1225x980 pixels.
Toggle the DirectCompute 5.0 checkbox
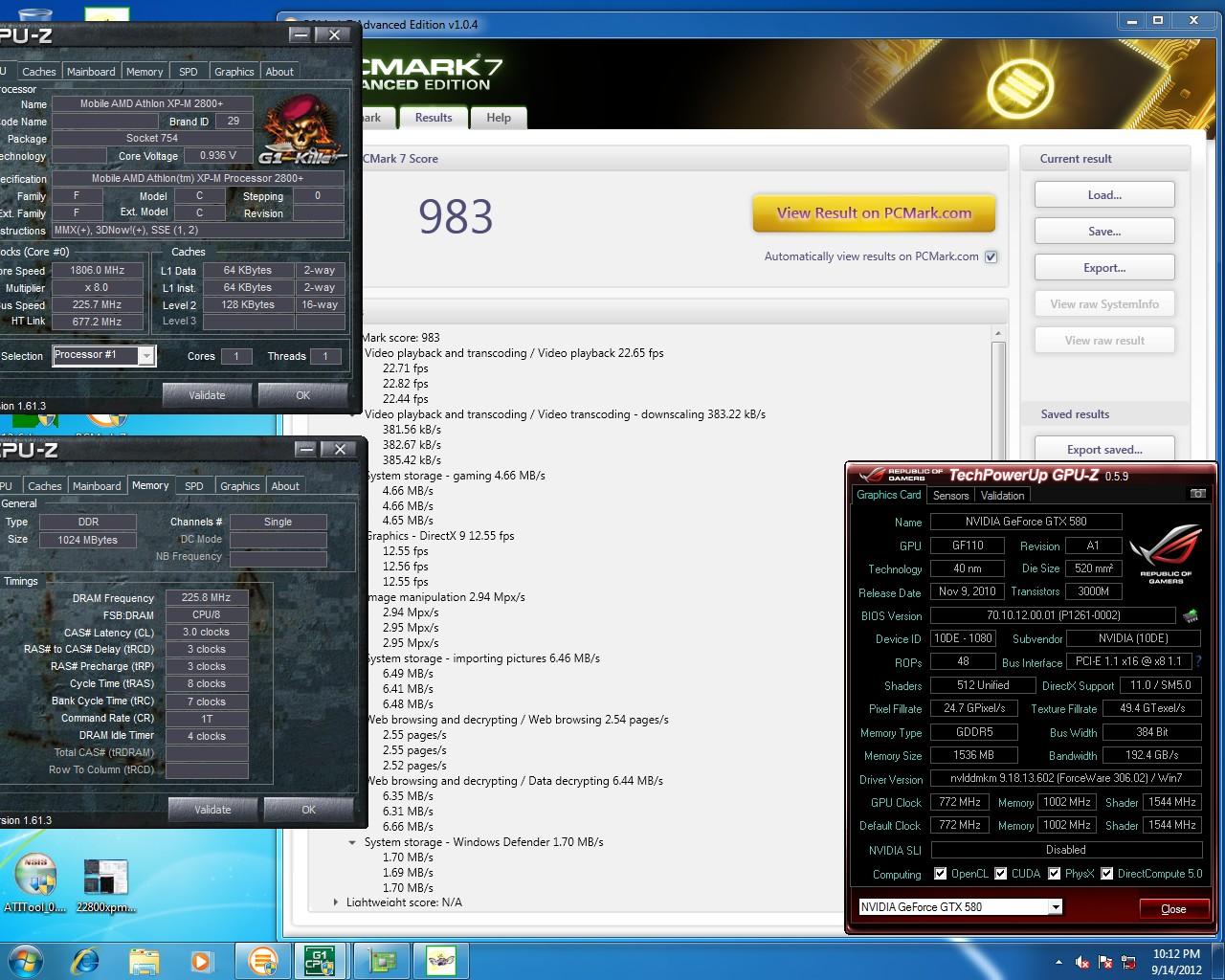click(x=1106, y=873)
